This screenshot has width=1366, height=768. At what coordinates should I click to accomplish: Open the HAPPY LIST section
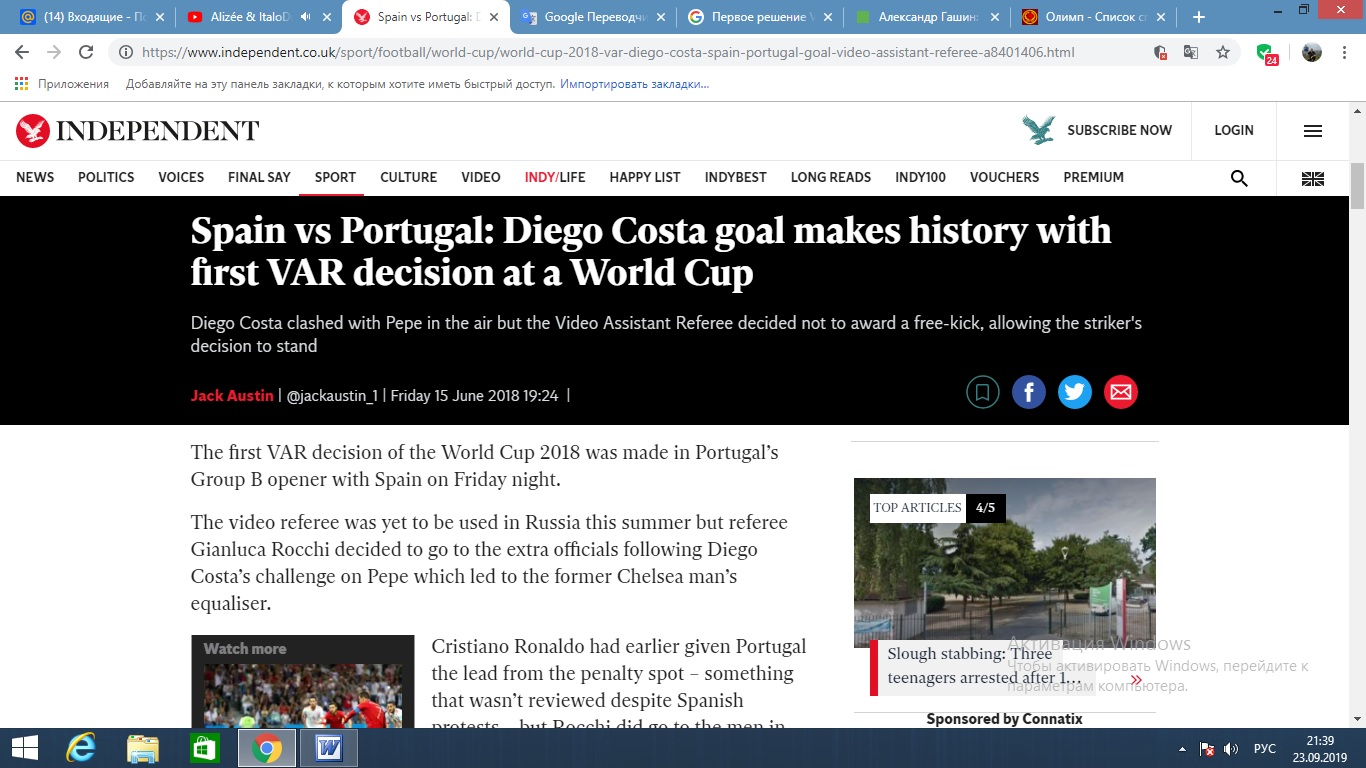pos(645,177)
